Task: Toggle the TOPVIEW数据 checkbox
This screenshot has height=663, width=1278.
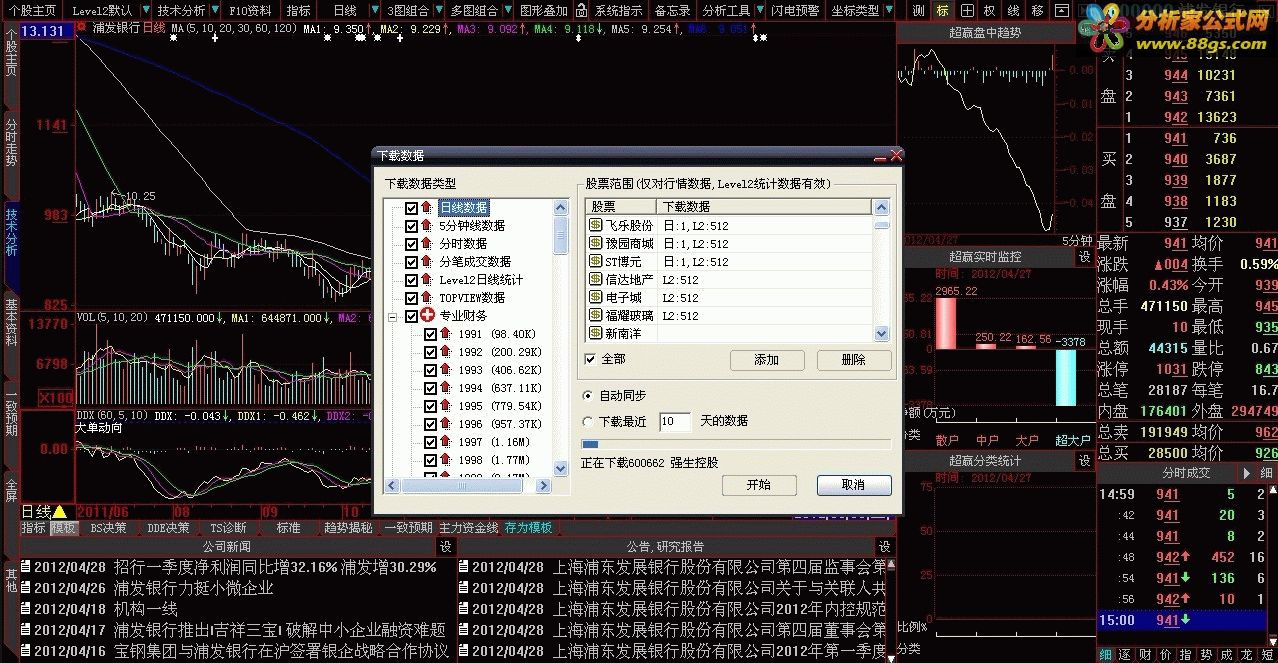Action: (411, 298)
